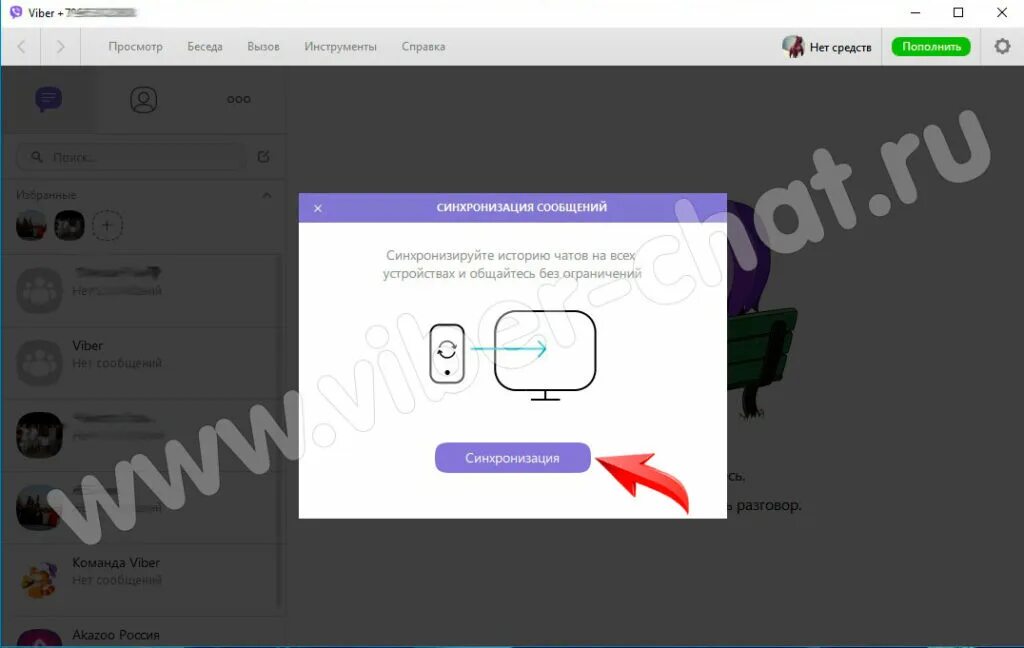The height and width of the screenshot is (648, 1024).
Task: Minimize the Viber window
Action: tap(915, 12)
